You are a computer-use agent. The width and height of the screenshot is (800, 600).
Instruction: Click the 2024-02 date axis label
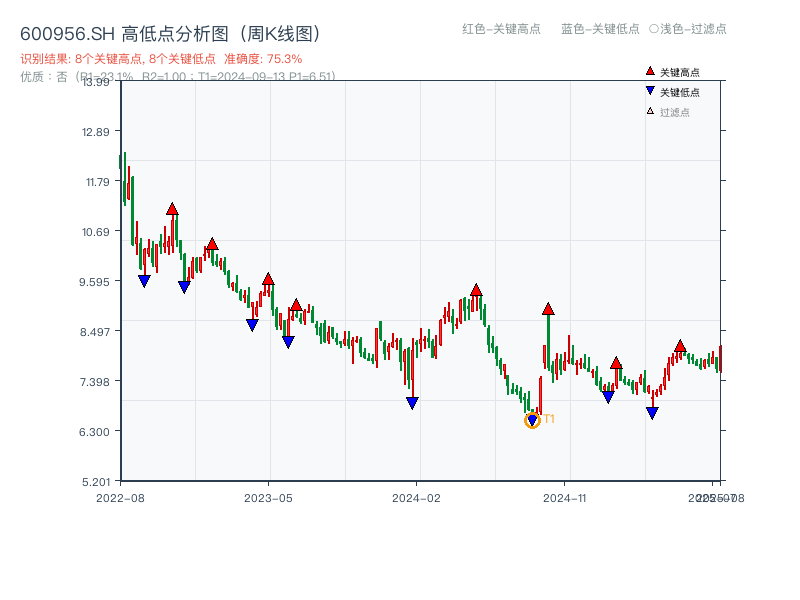coord(416,498)
